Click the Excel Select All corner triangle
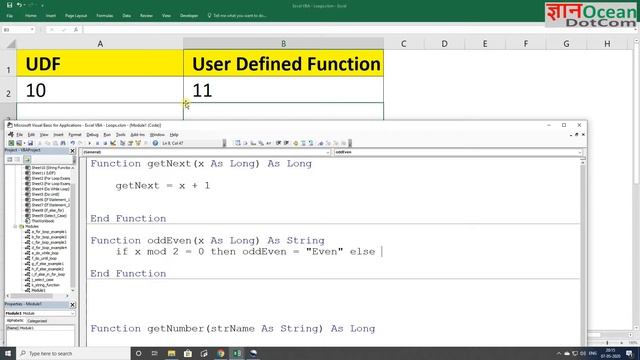 click(x=11, y=44)
